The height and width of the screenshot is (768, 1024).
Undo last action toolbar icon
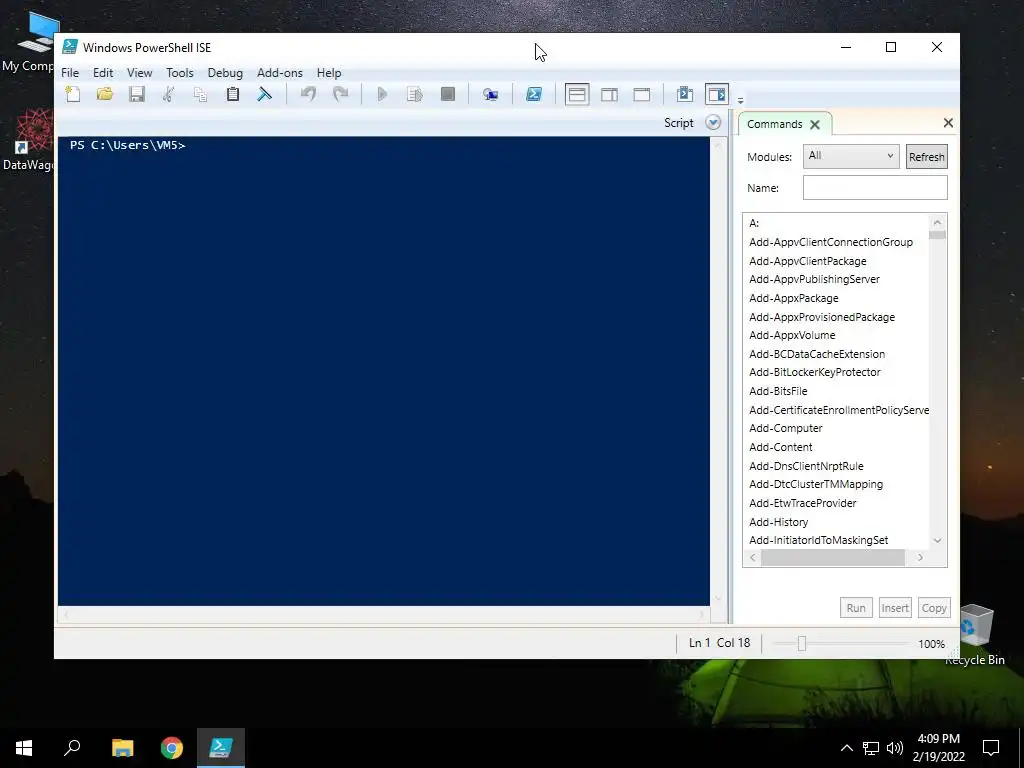pos(308,94)
